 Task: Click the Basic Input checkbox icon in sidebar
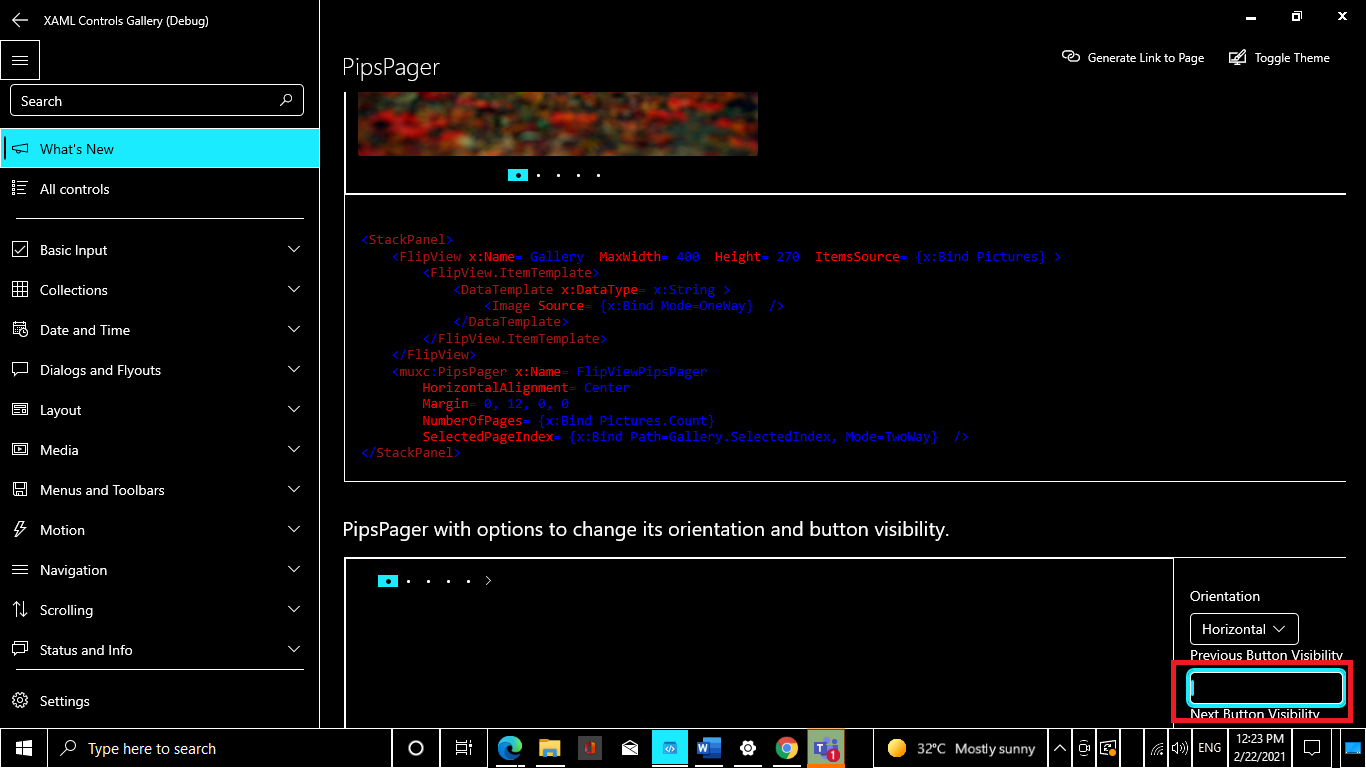21,249
